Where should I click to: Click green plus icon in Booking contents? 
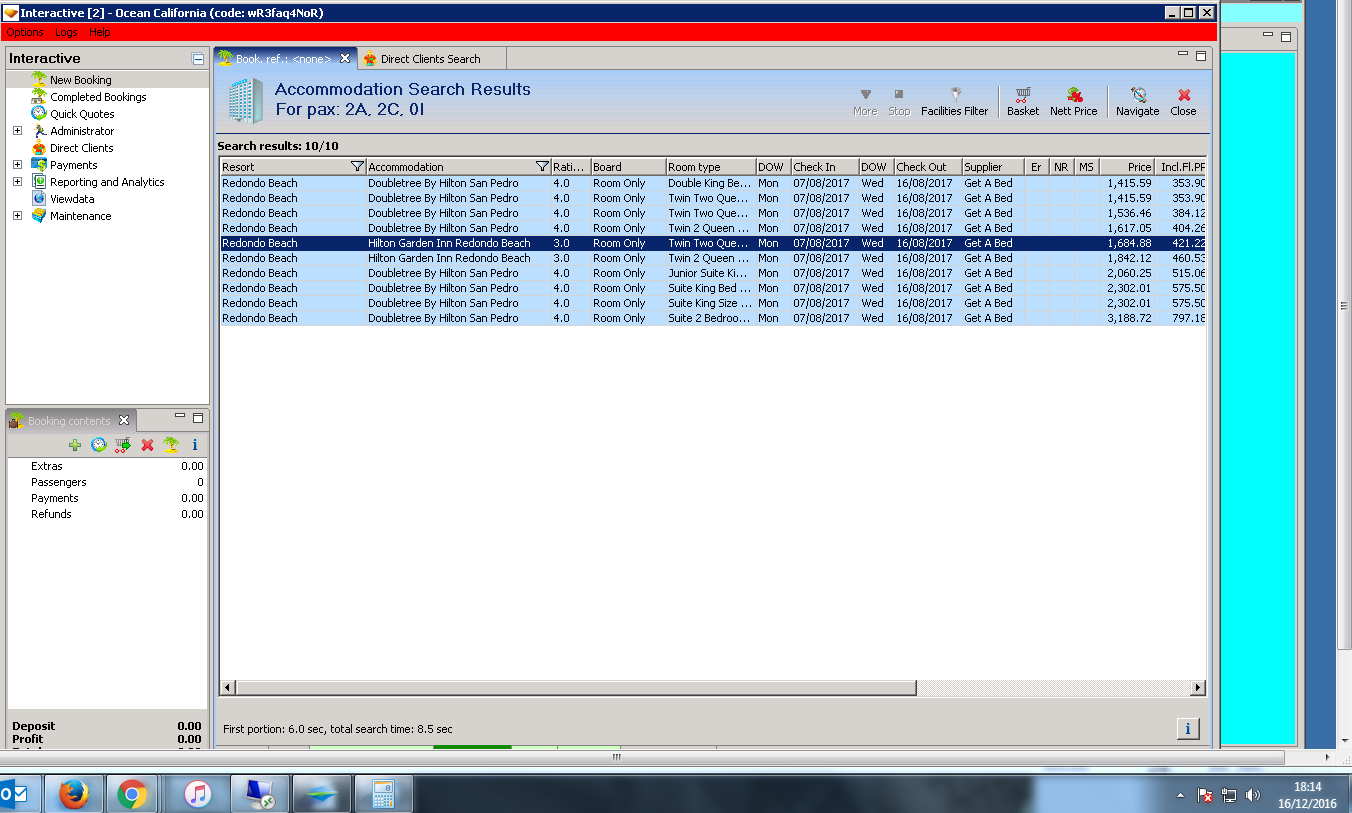point(75,445)
